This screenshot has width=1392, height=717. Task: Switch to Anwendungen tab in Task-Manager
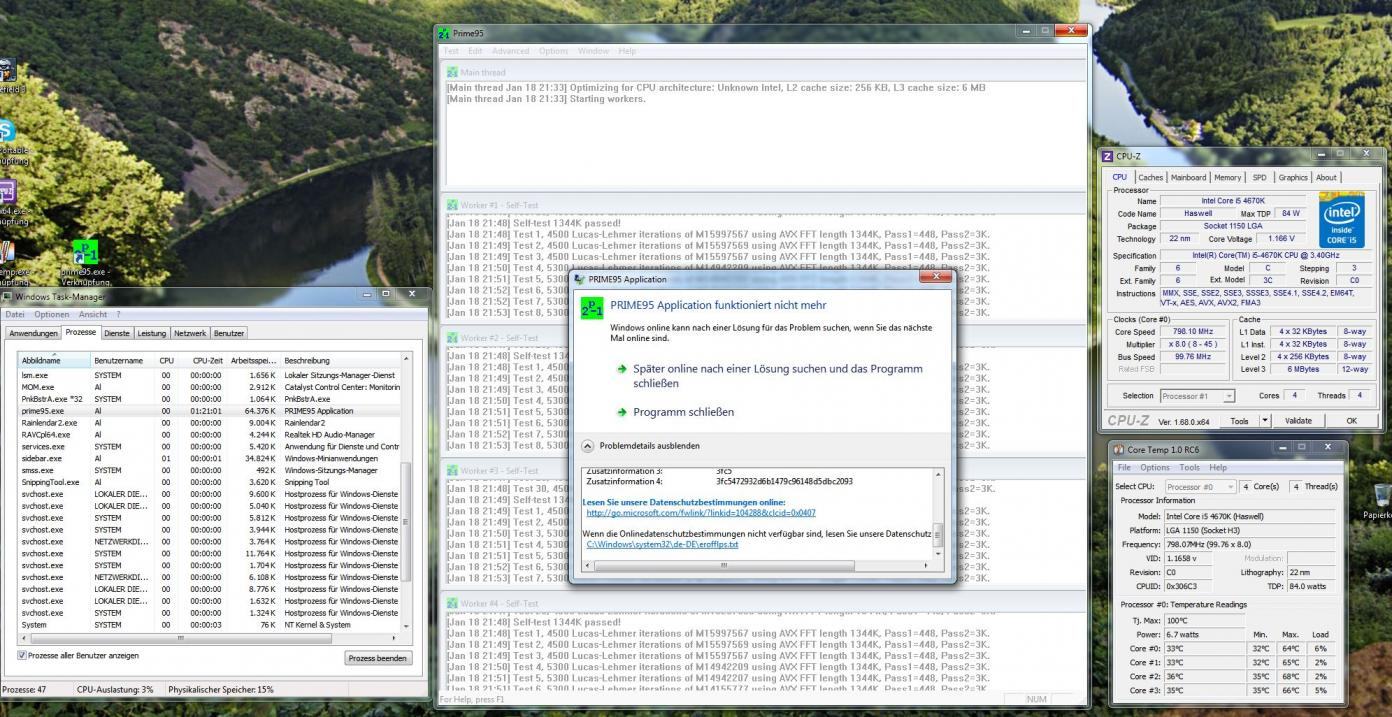(32, 332)
